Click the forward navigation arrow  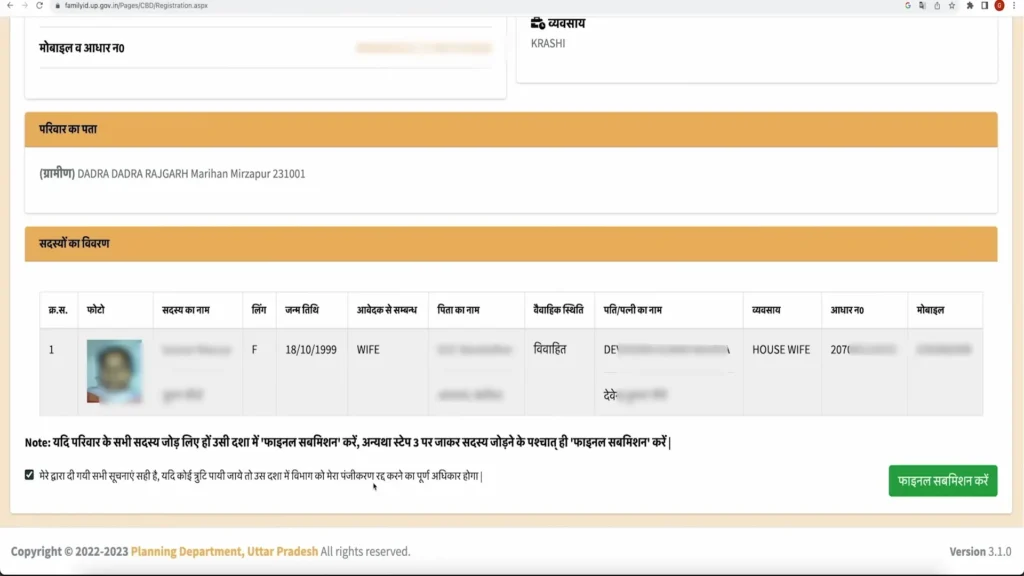tap(24, 5)
